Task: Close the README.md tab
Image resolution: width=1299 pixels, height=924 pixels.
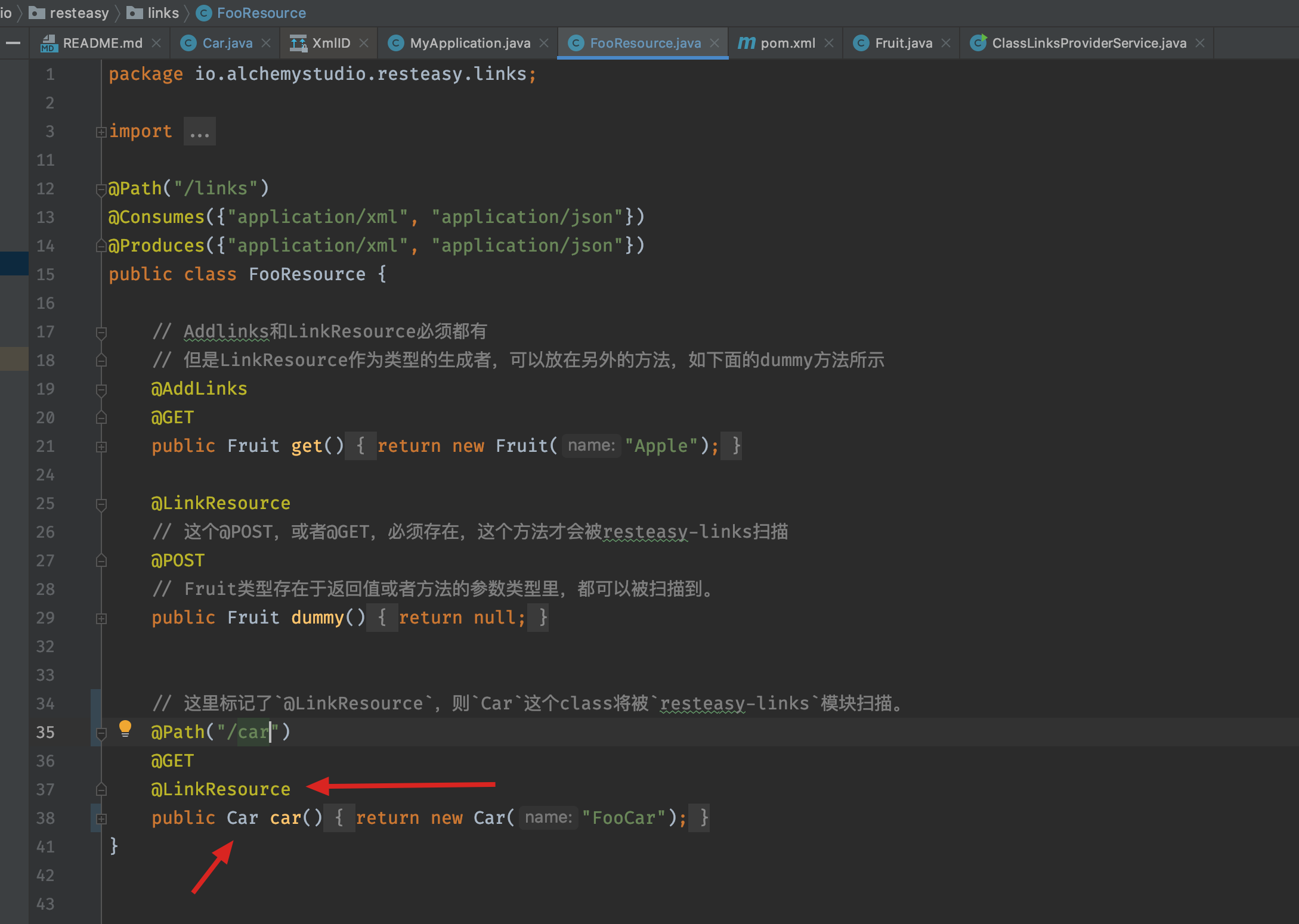Action: point(156,43)
